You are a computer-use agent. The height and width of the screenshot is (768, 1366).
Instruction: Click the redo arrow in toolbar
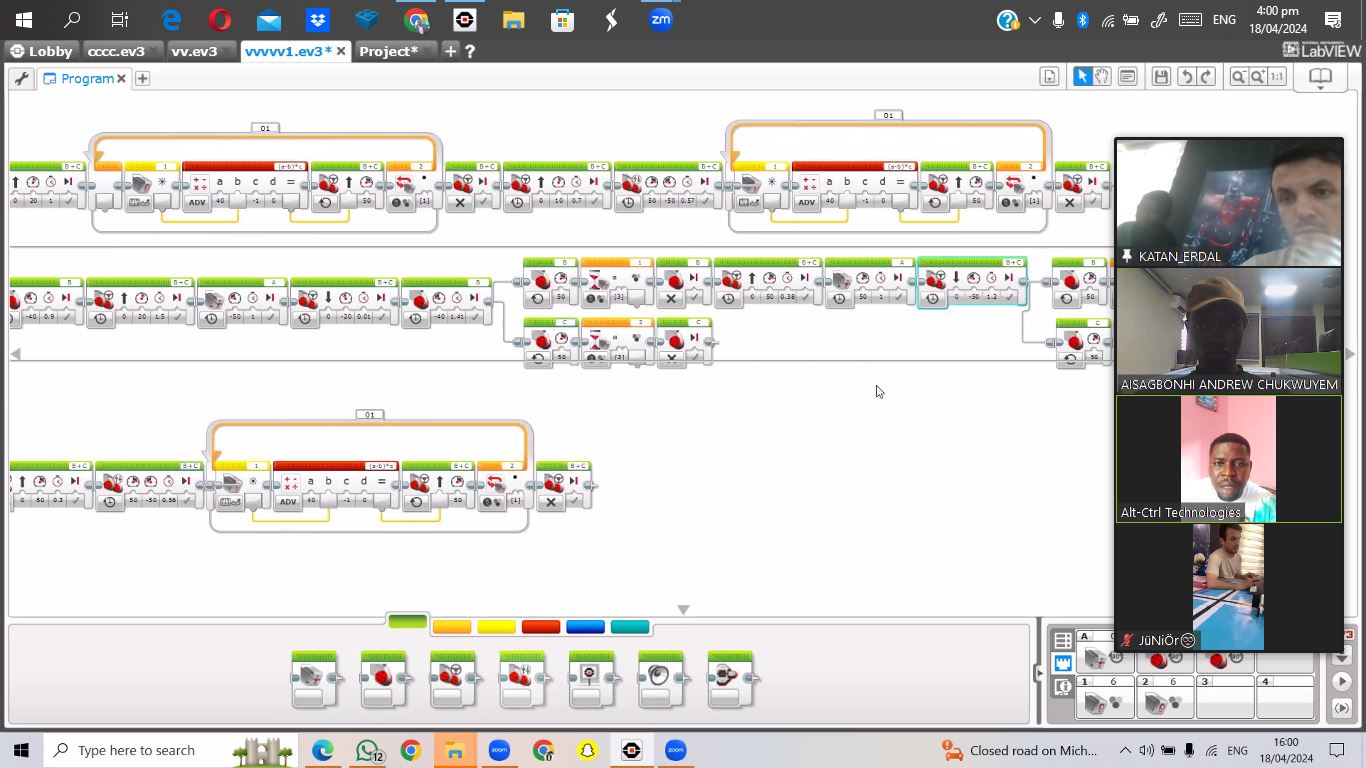1206,77
